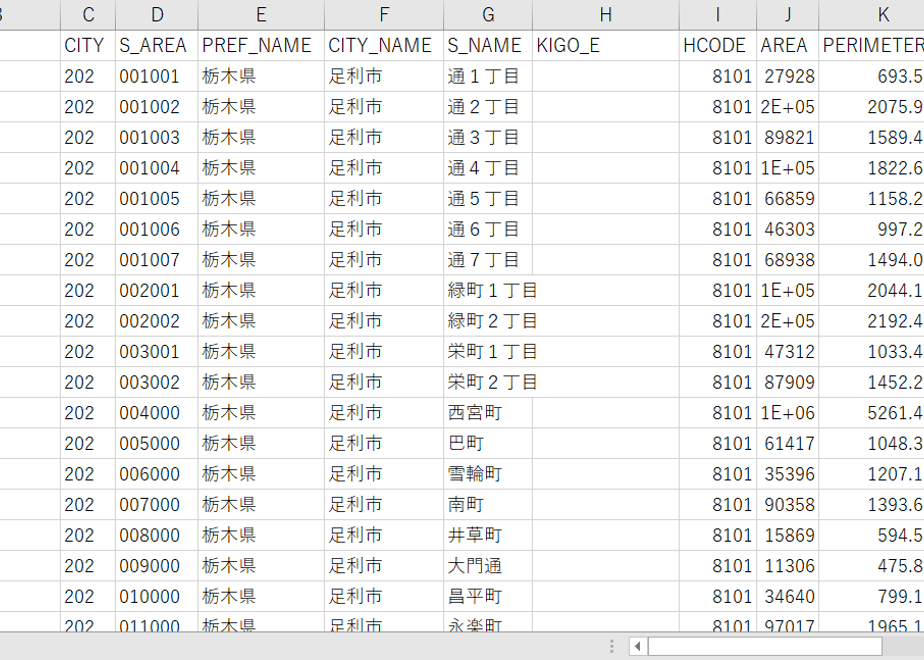This screenshot has width=924, height=660.
Task: Select column C header
Action: click(x=88, y=15)
